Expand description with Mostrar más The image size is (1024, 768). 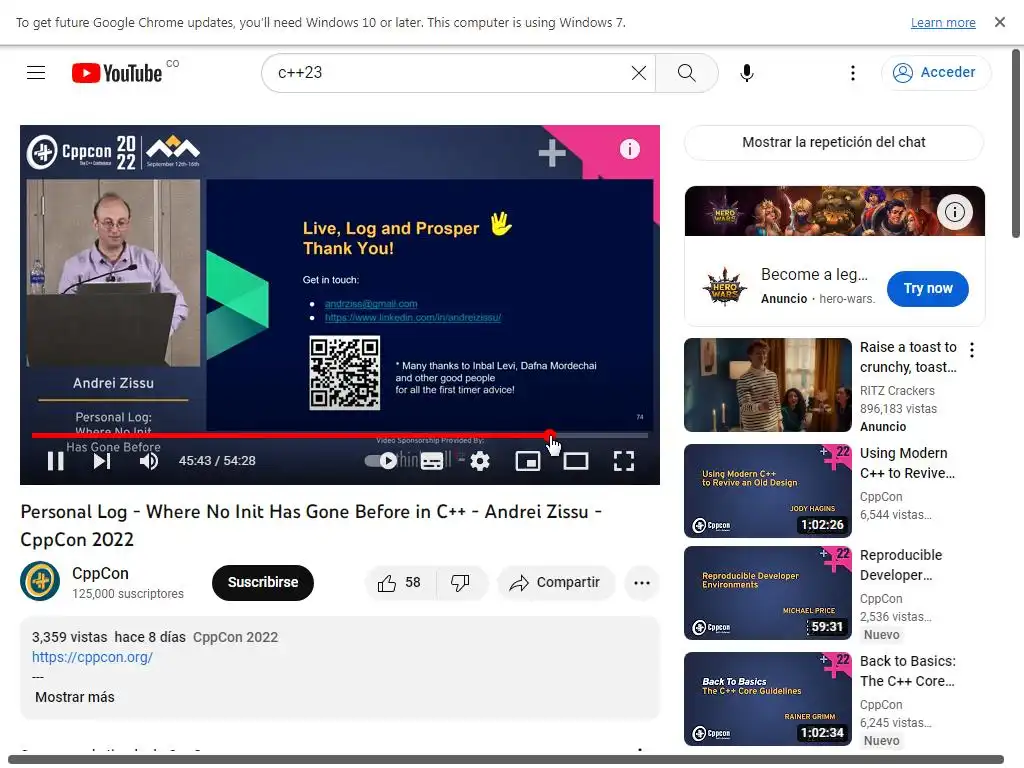(x=74, y=697)
